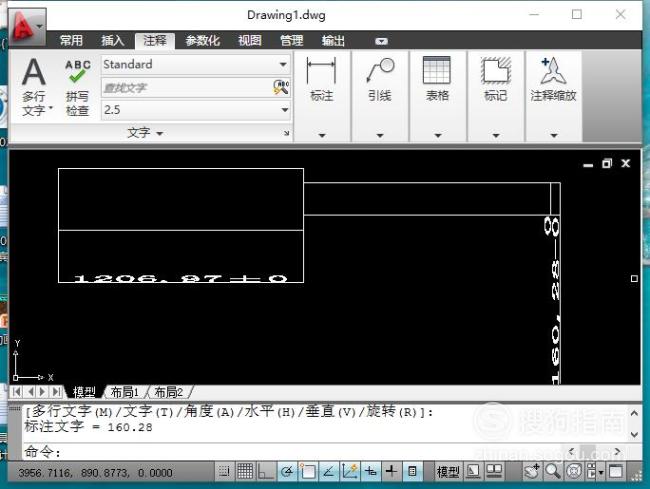Screen dimensions: 650x489
Task: Click the 模型 space button in status bar
Action: click(448, 472)
